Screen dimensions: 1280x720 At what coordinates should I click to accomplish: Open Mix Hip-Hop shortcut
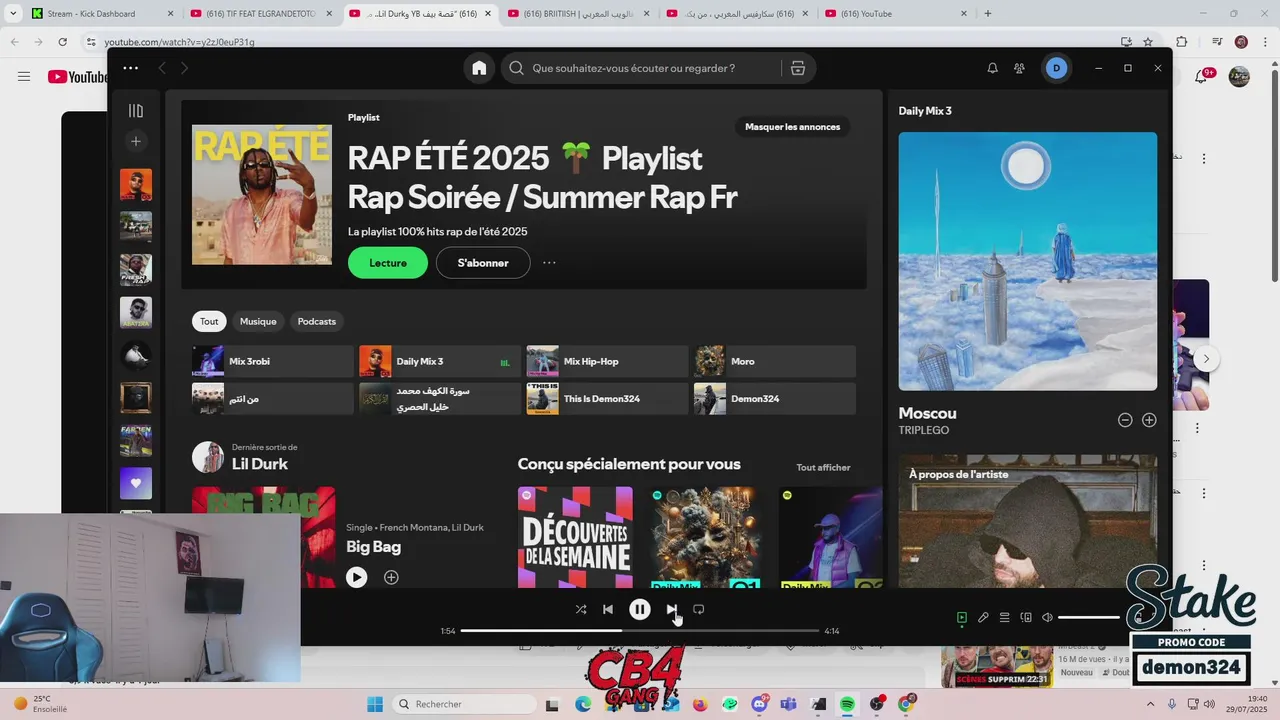pos(607,361)
